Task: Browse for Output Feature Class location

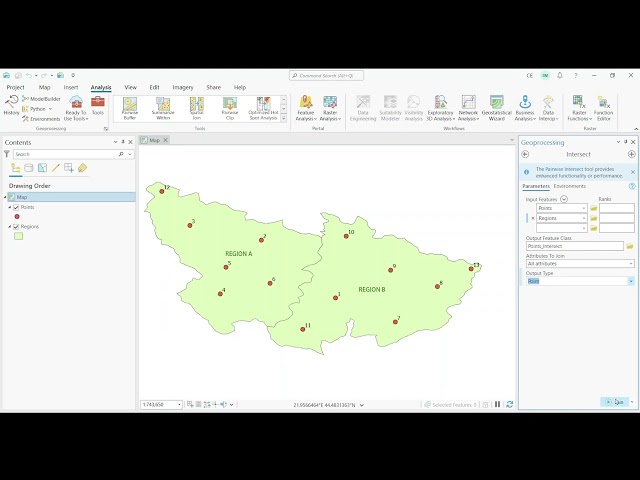Action: tap(630, 246)
